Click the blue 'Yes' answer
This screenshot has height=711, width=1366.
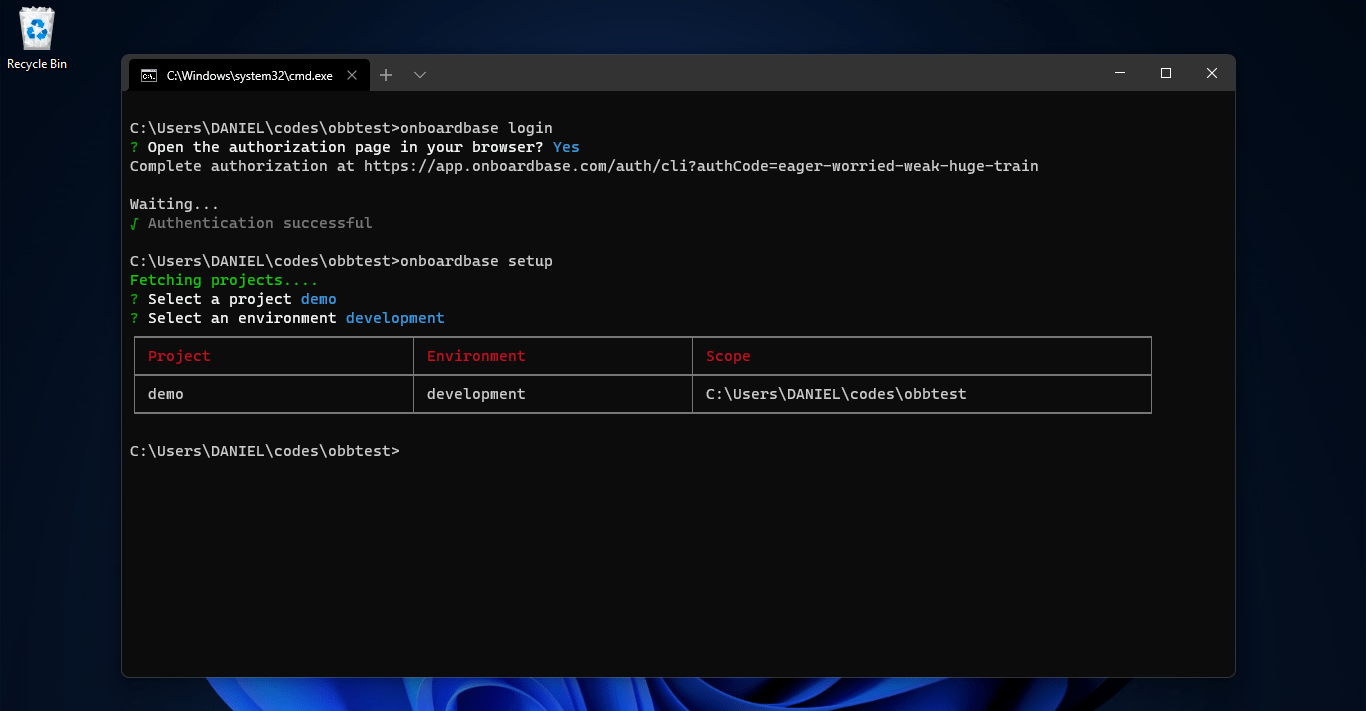point(566,147)
